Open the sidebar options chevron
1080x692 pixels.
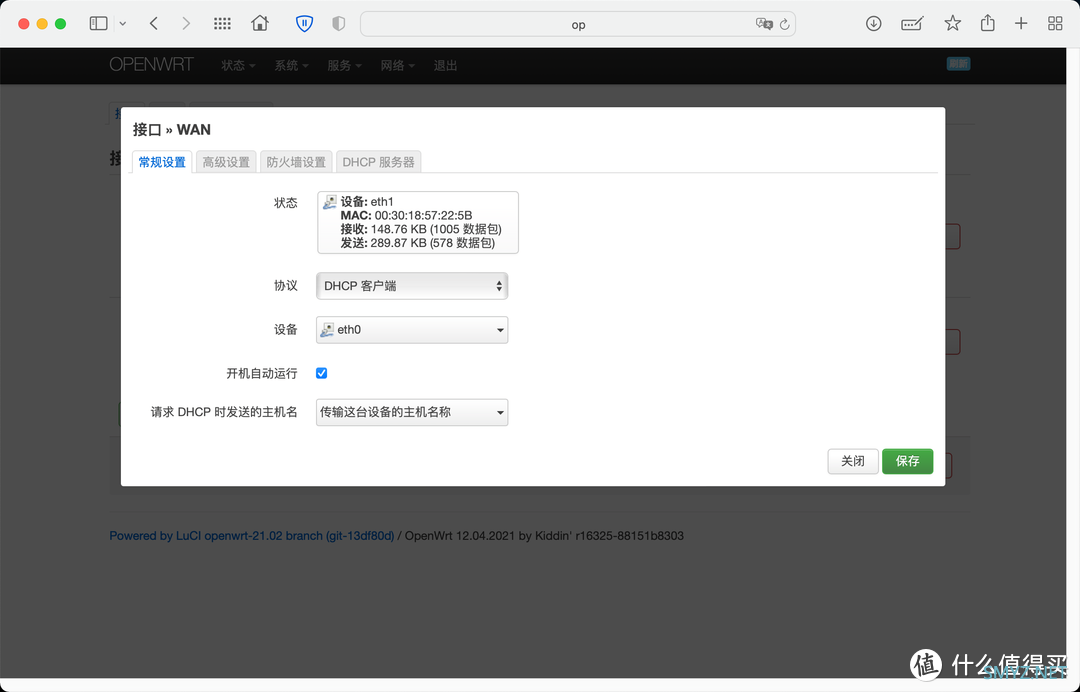(123, 23)
